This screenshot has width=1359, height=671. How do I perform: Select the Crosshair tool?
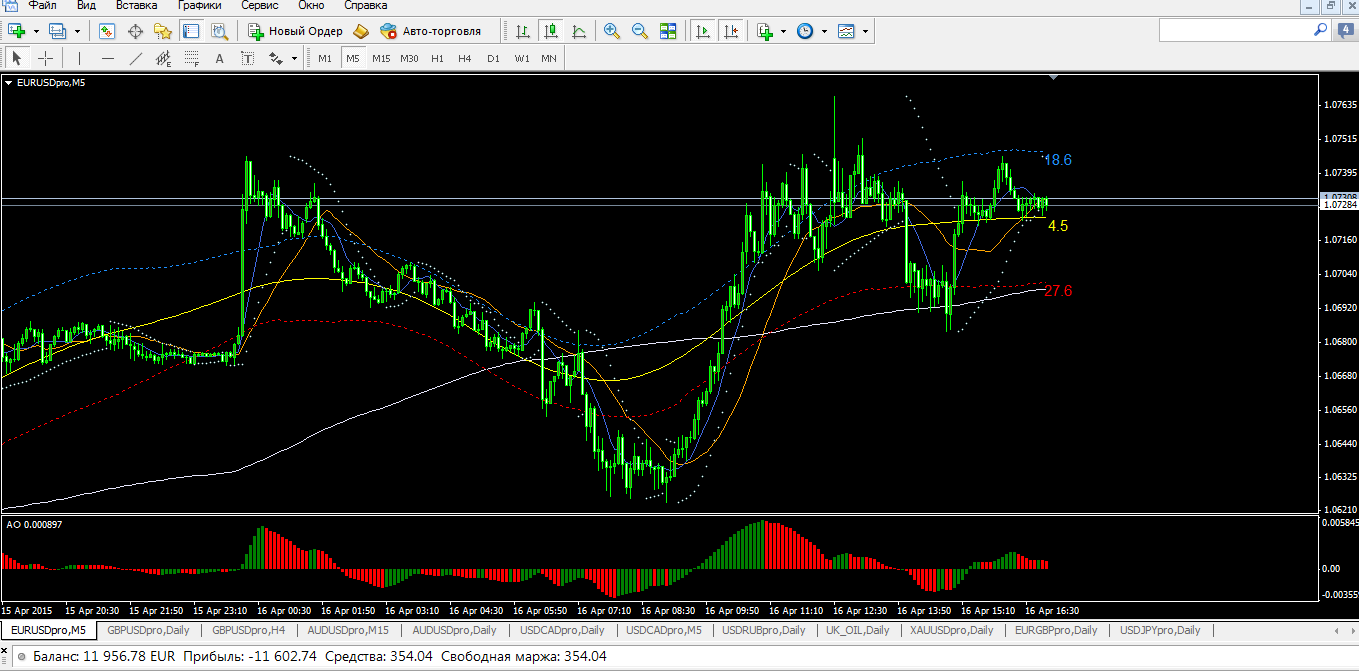coord(45,58)
